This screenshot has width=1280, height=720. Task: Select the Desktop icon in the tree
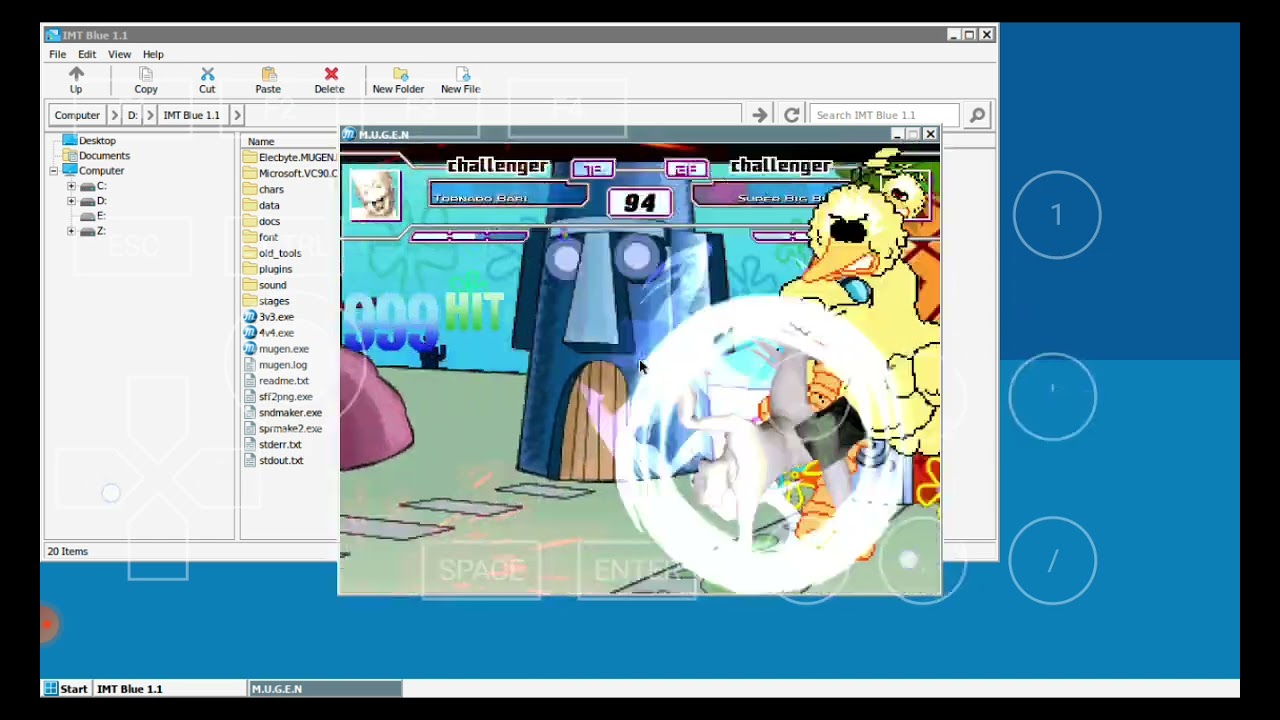pyautogui.click(x=69, y=141)
